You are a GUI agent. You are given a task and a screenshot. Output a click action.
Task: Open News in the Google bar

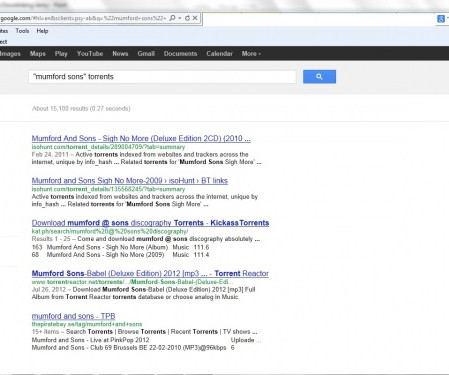tap(120, 54)
